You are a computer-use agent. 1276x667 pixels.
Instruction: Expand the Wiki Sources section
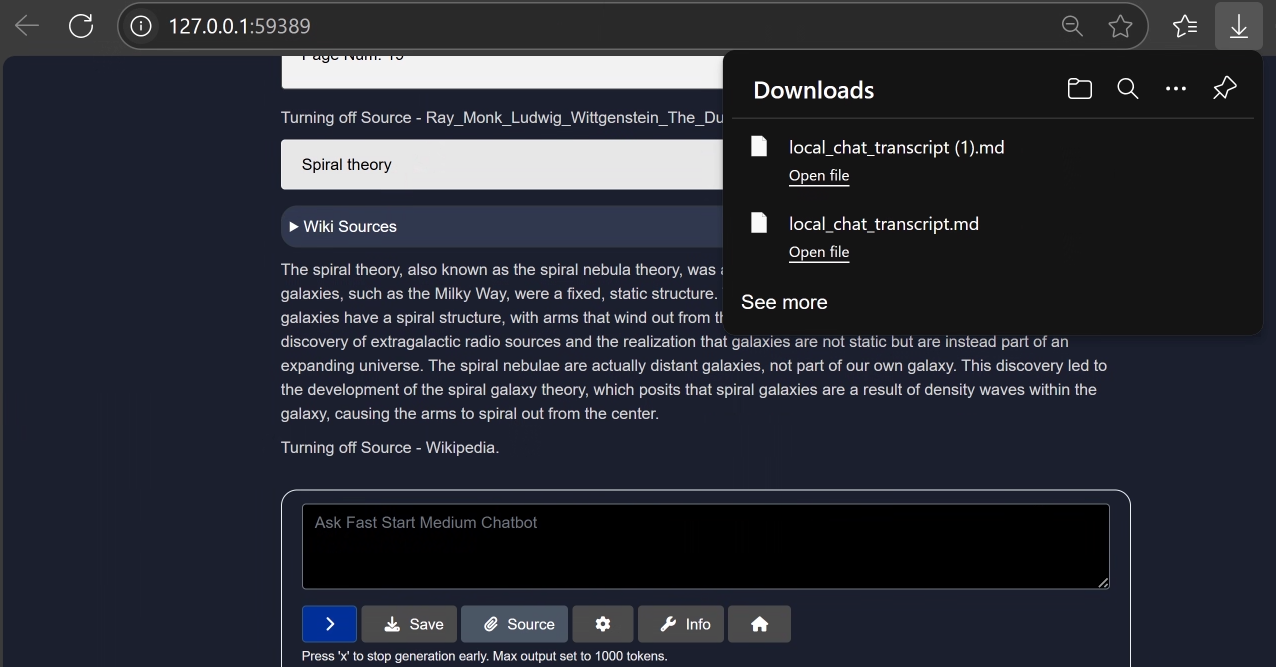343,227
